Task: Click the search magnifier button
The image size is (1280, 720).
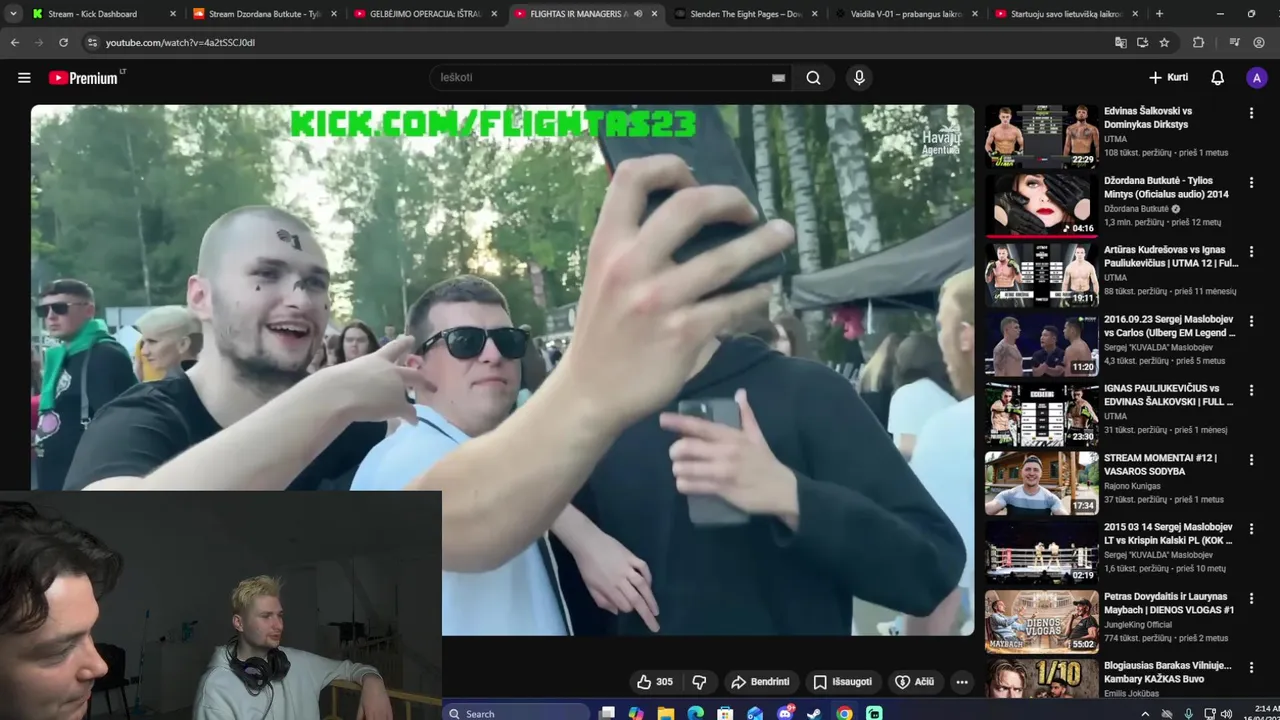Action: tap(814, 77)
